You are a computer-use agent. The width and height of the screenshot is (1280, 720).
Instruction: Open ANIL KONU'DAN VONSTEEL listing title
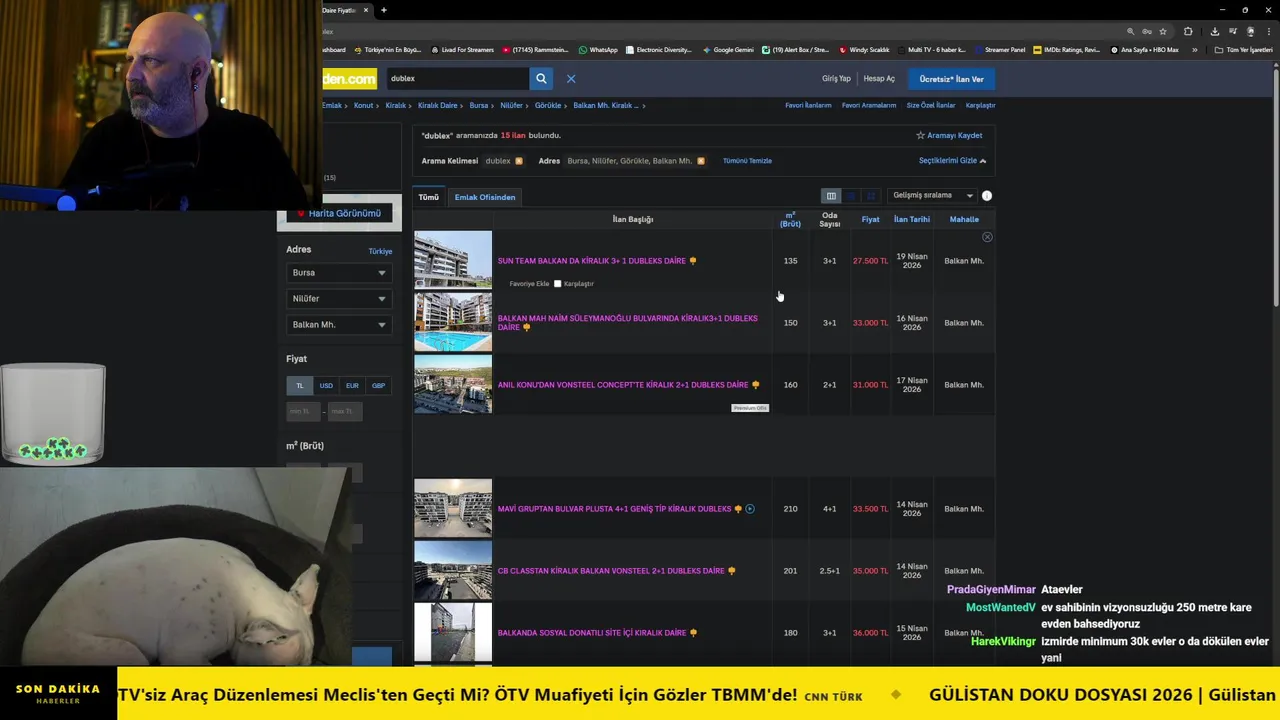[x=623, y=385]
